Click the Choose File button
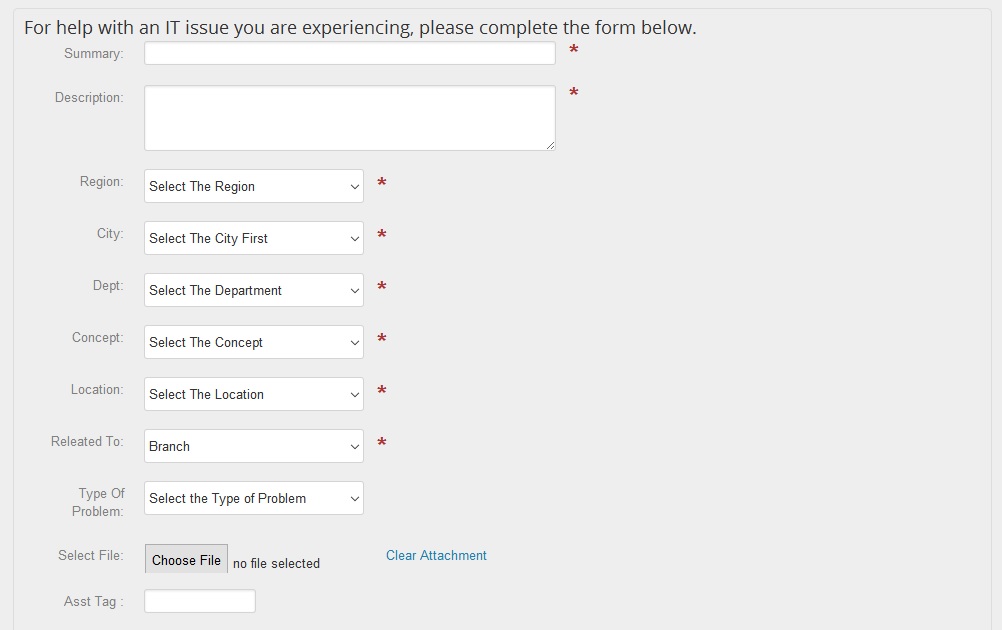 point(185,560)
